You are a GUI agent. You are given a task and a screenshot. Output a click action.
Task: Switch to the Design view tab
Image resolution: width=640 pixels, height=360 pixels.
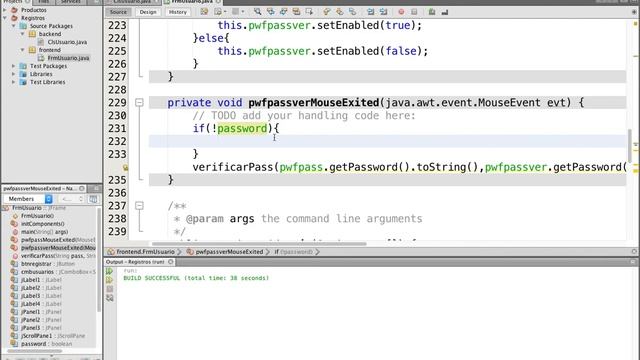coord(148,12)
